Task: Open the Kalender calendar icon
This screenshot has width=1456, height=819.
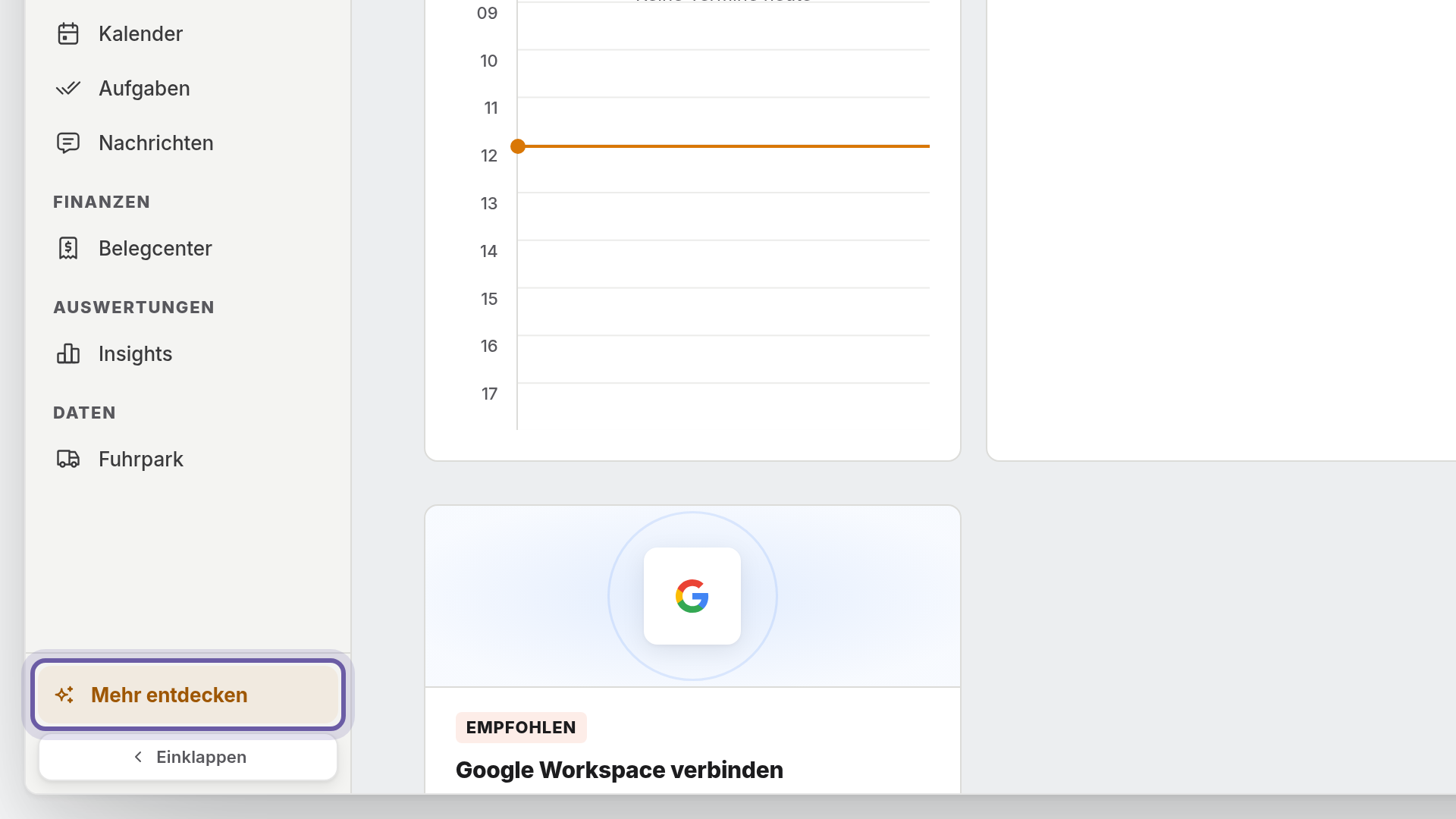Action: click(68, 33)
